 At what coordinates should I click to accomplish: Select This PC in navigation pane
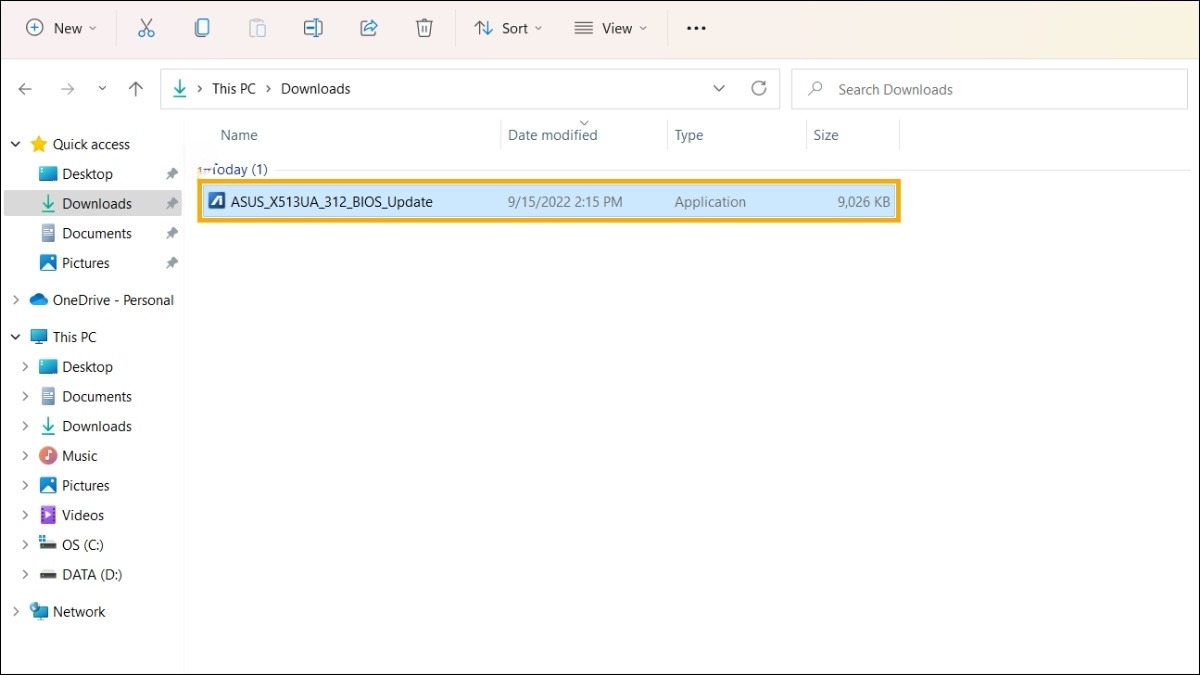75,337
